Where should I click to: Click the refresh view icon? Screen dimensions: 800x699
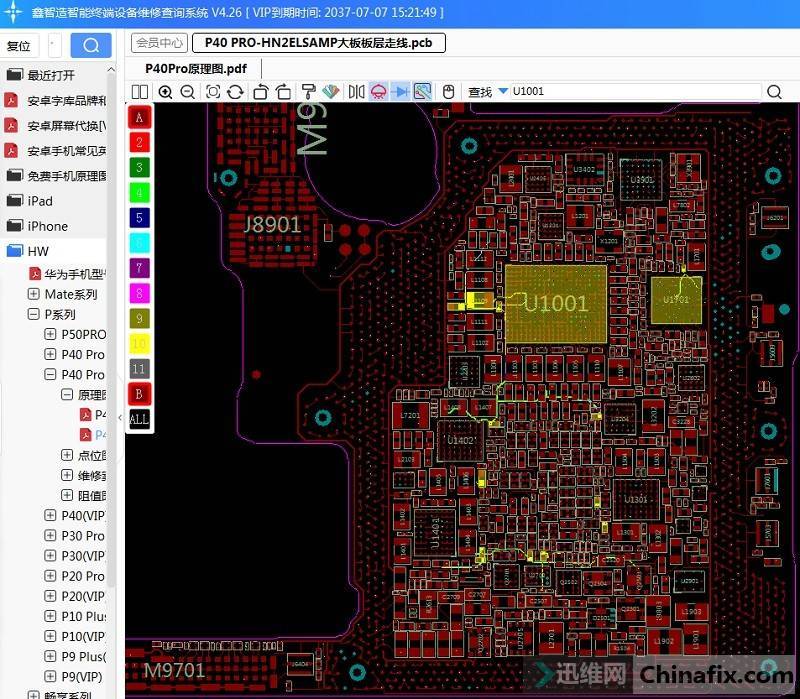[235, 92]
